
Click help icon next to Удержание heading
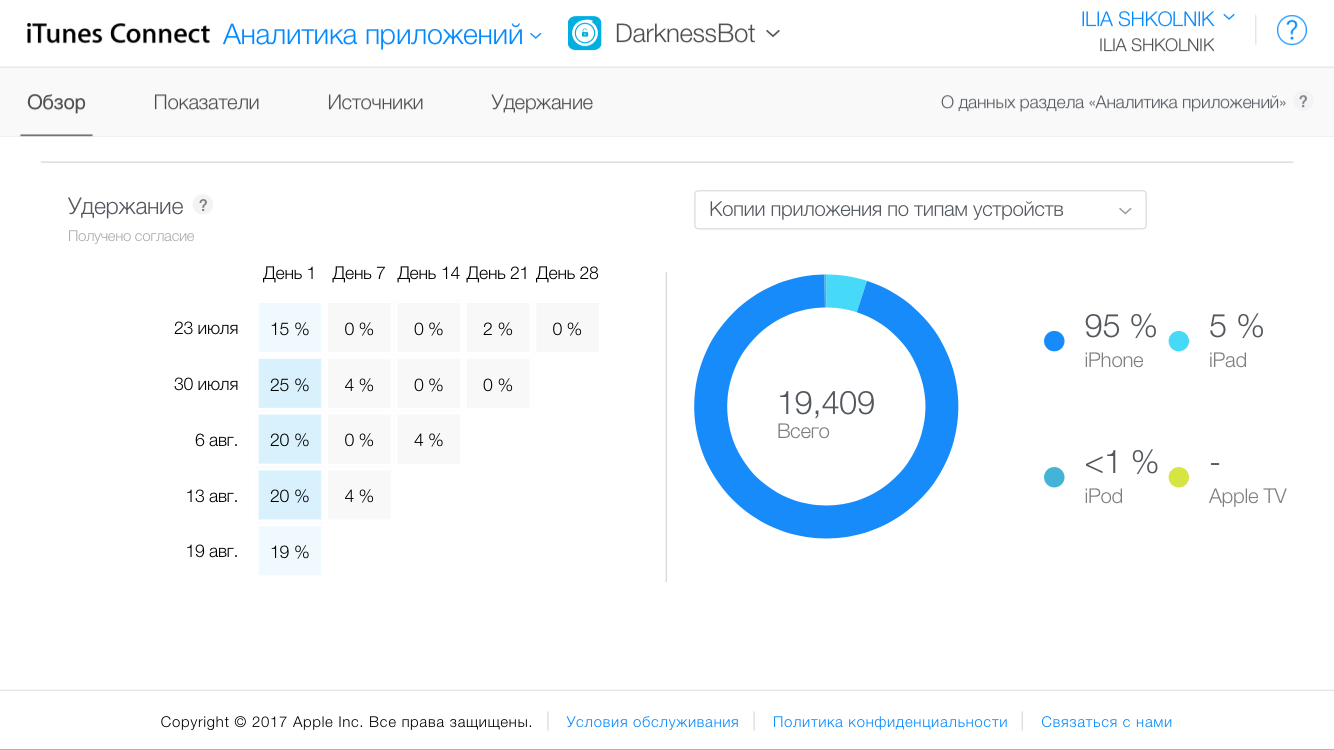203,205
